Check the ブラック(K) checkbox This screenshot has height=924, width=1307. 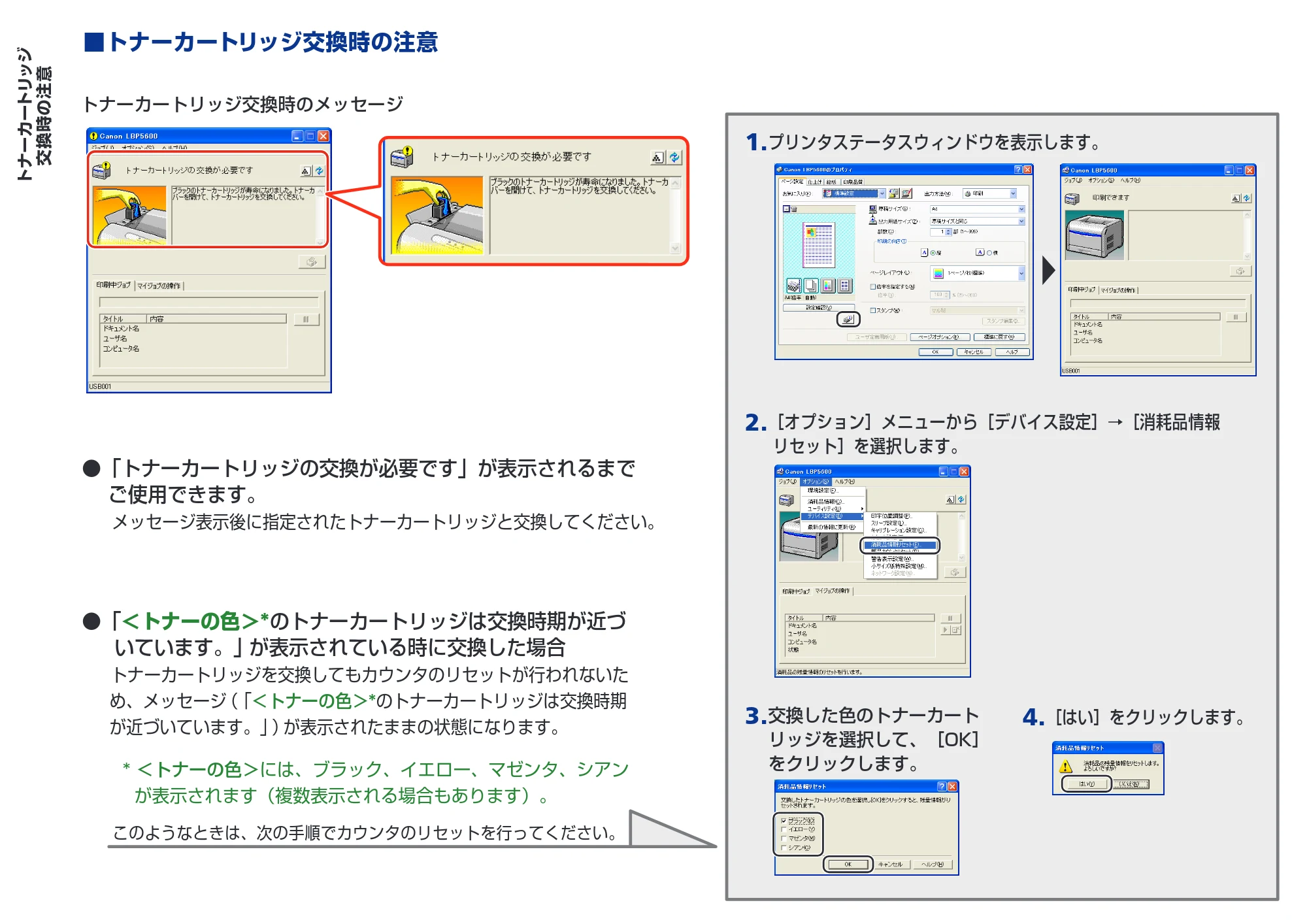(x=784, y=821)
